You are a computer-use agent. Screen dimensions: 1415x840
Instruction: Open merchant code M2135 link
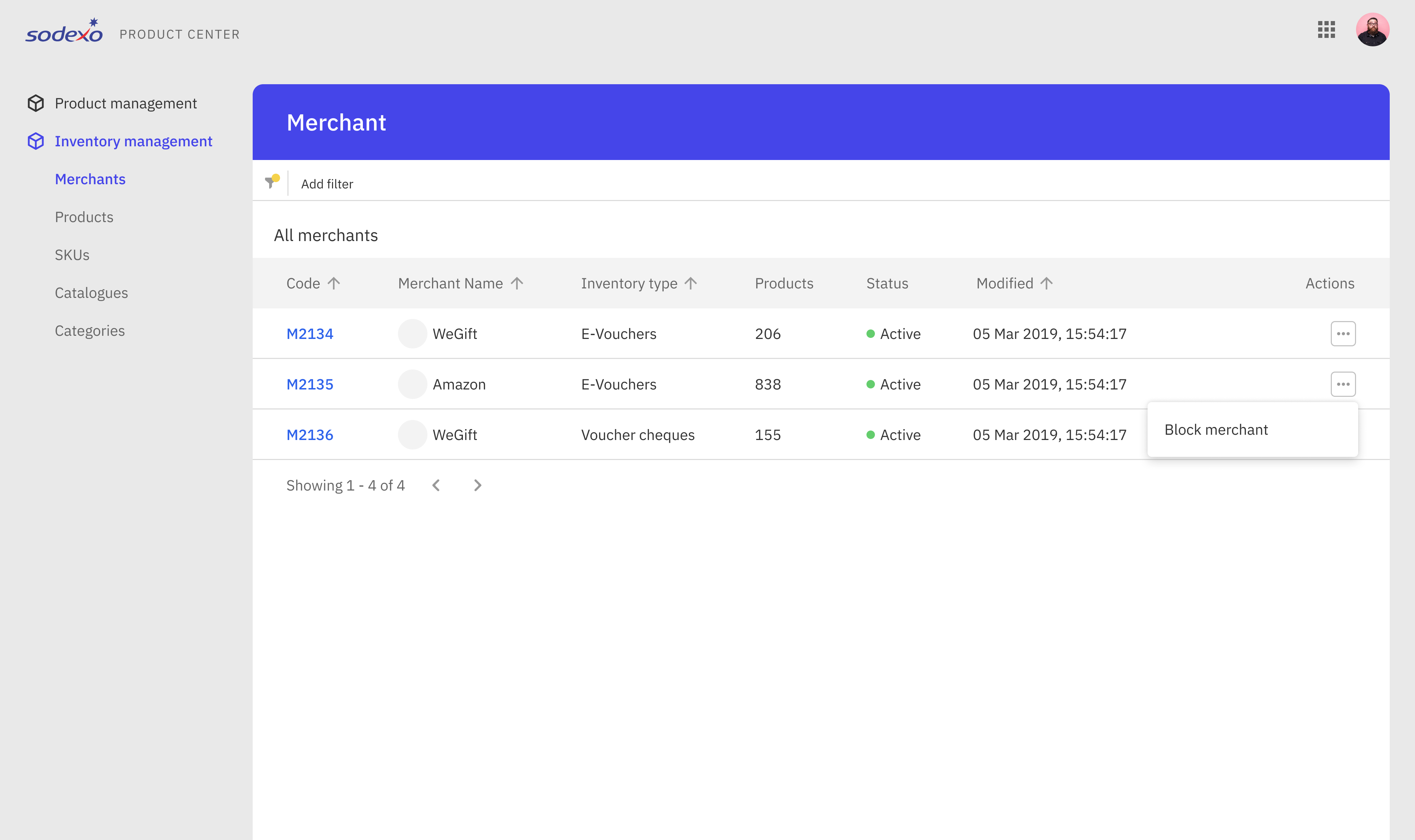pyautogui.click(x=310, y=384)
